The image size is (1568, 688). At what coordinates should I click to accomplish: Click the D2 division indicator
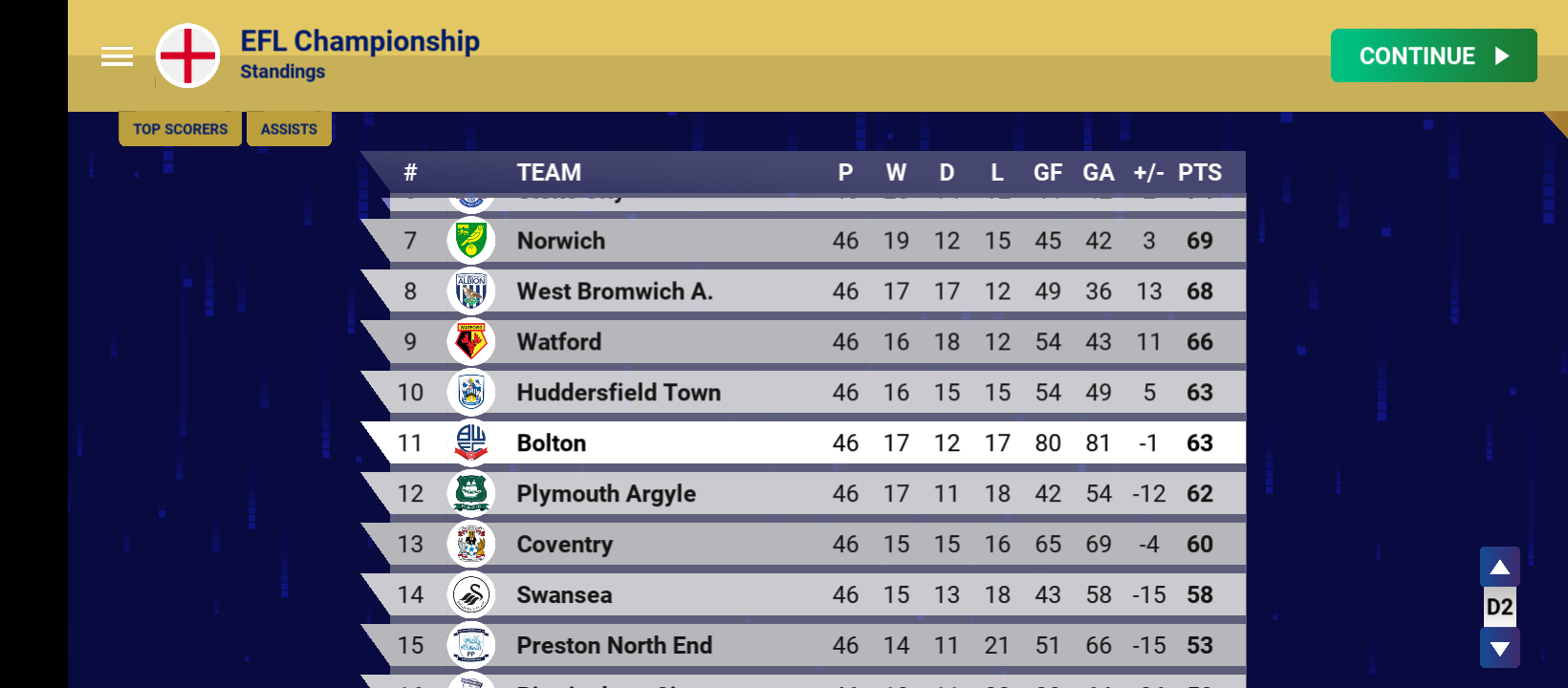click(1499, 608)
